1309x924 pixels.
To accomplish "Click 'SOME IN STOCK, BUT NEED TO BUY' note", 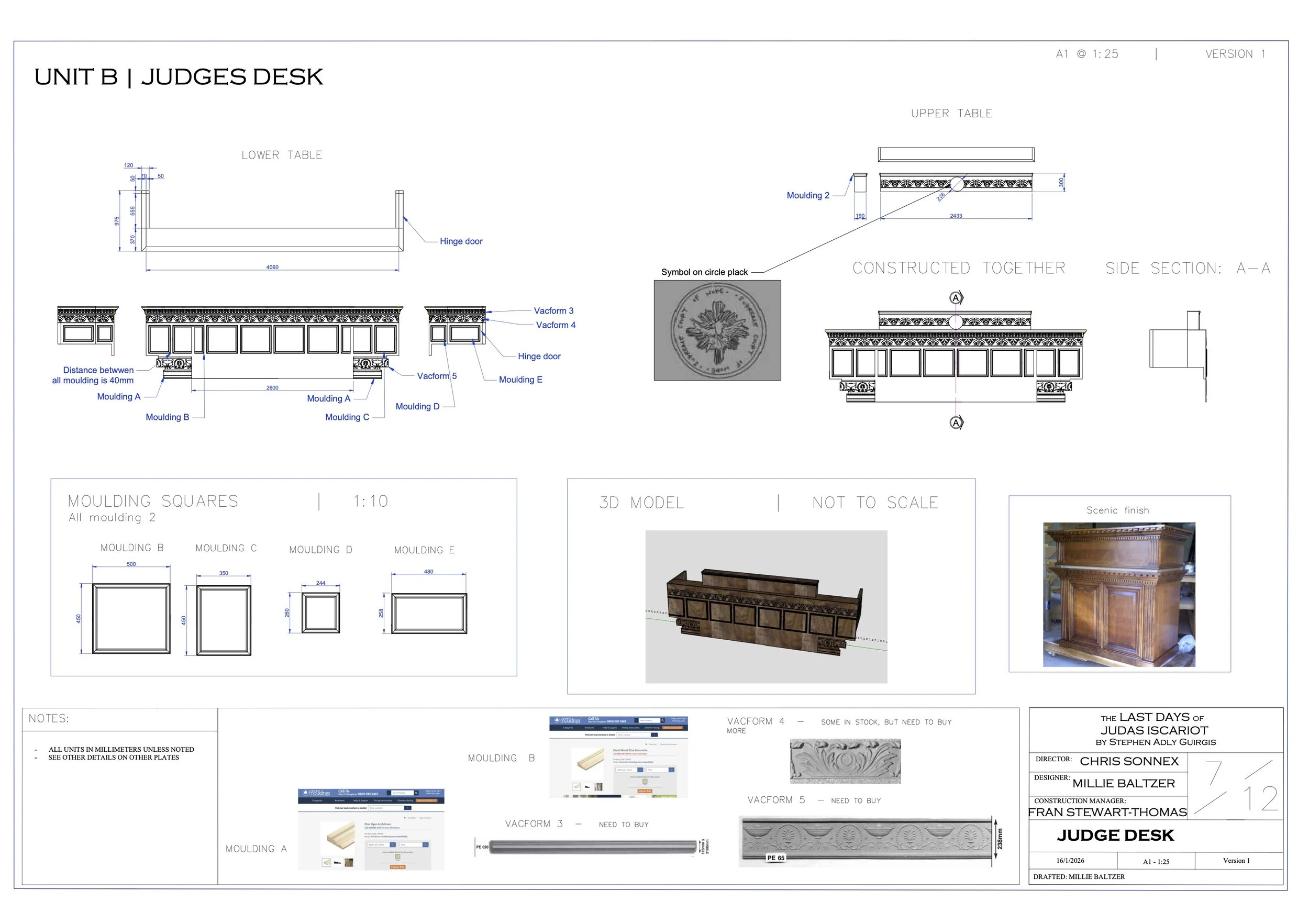I will (x=886, y=722).
